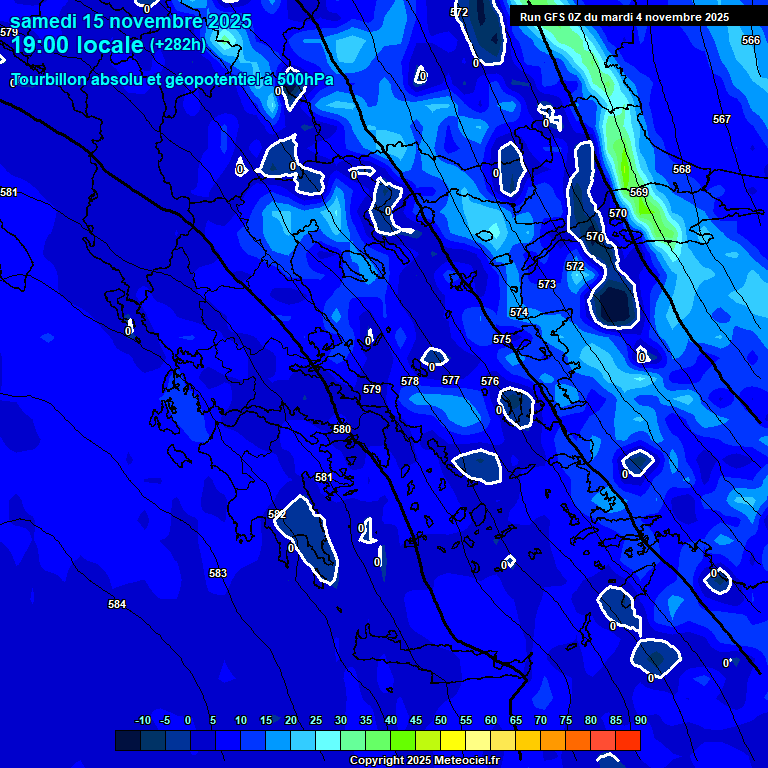Open the Copyright 2025 Meteociel.fr link
768x768 pixels.
pyautogui.click(x=424, y=761)
